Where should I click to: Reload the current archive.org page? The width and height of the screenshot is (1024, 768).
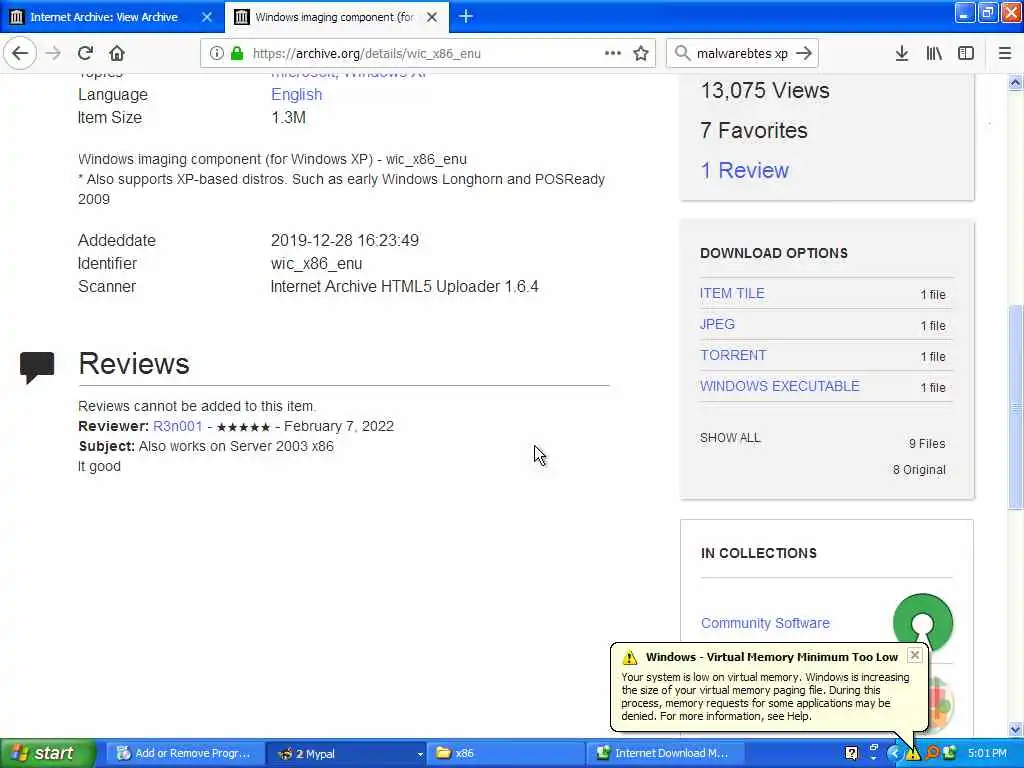point(85,53)
